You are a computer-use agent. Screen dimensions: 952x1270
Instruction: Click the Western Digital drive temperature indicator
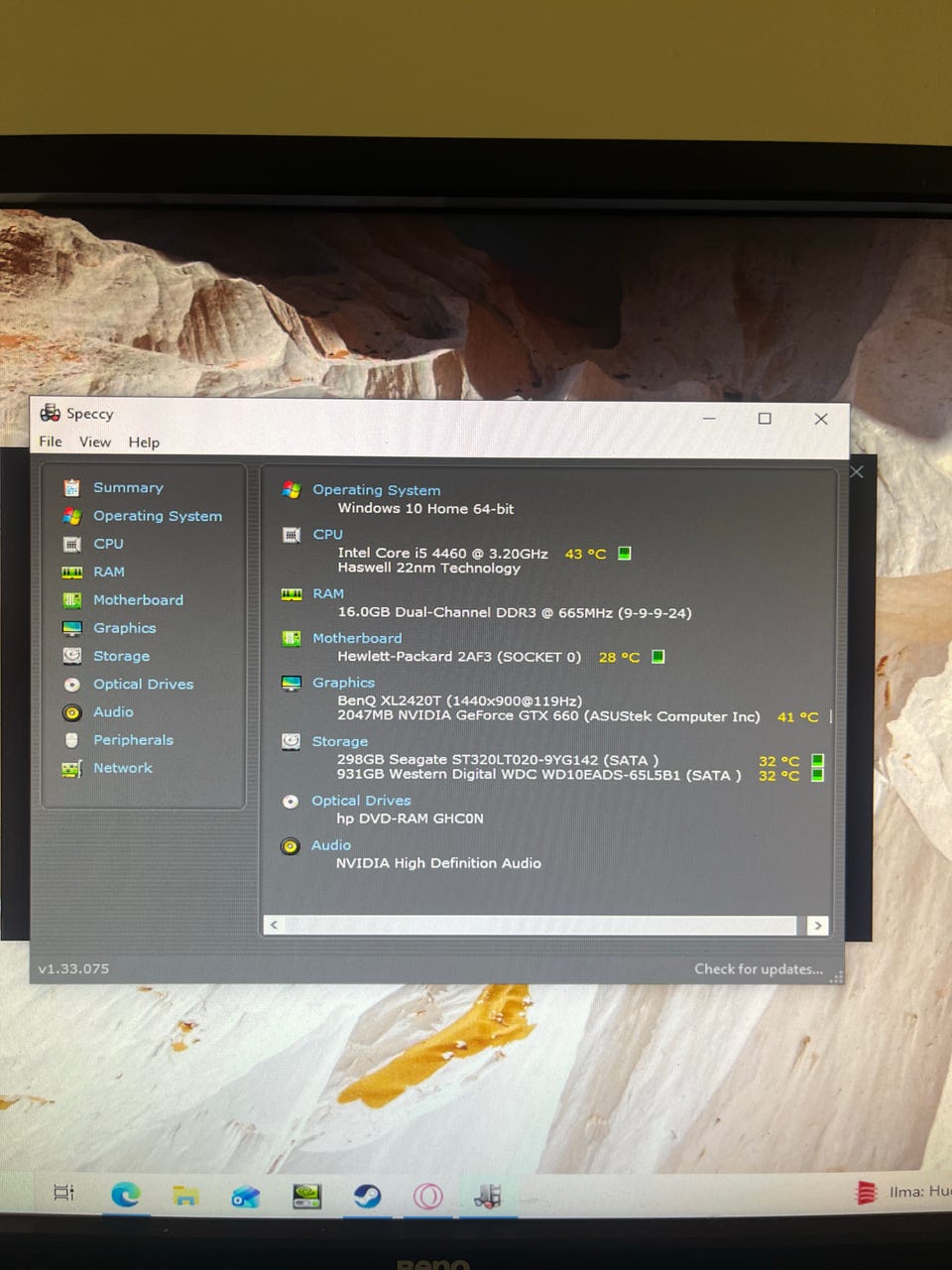pyautogui.click(x=817, y=775)
